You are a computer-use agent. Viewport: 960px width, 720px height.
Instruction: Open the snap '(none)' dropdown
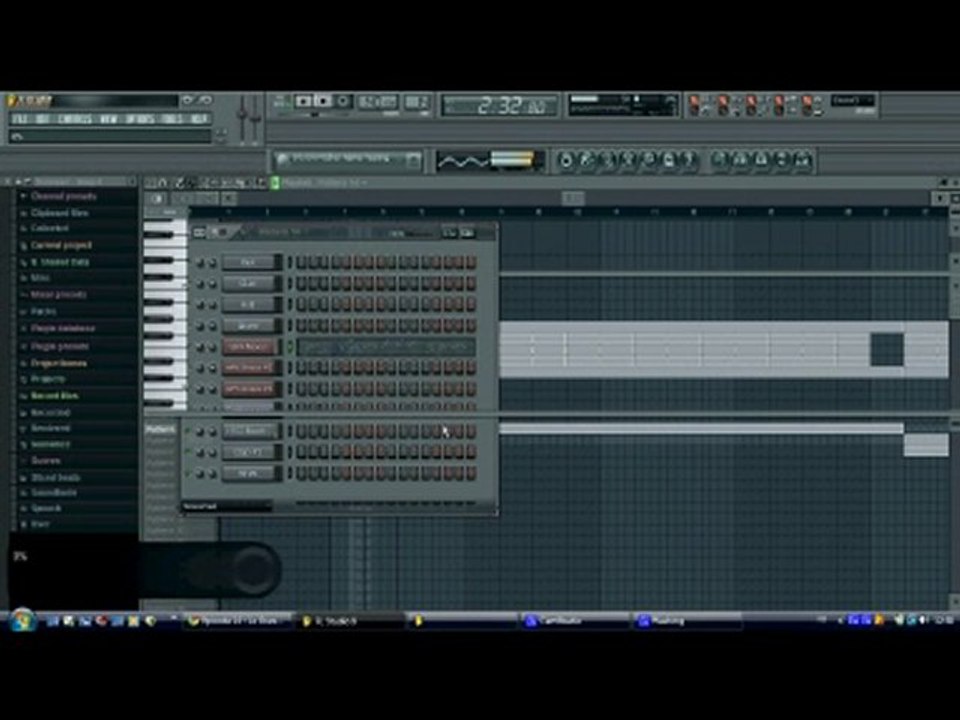852,100
